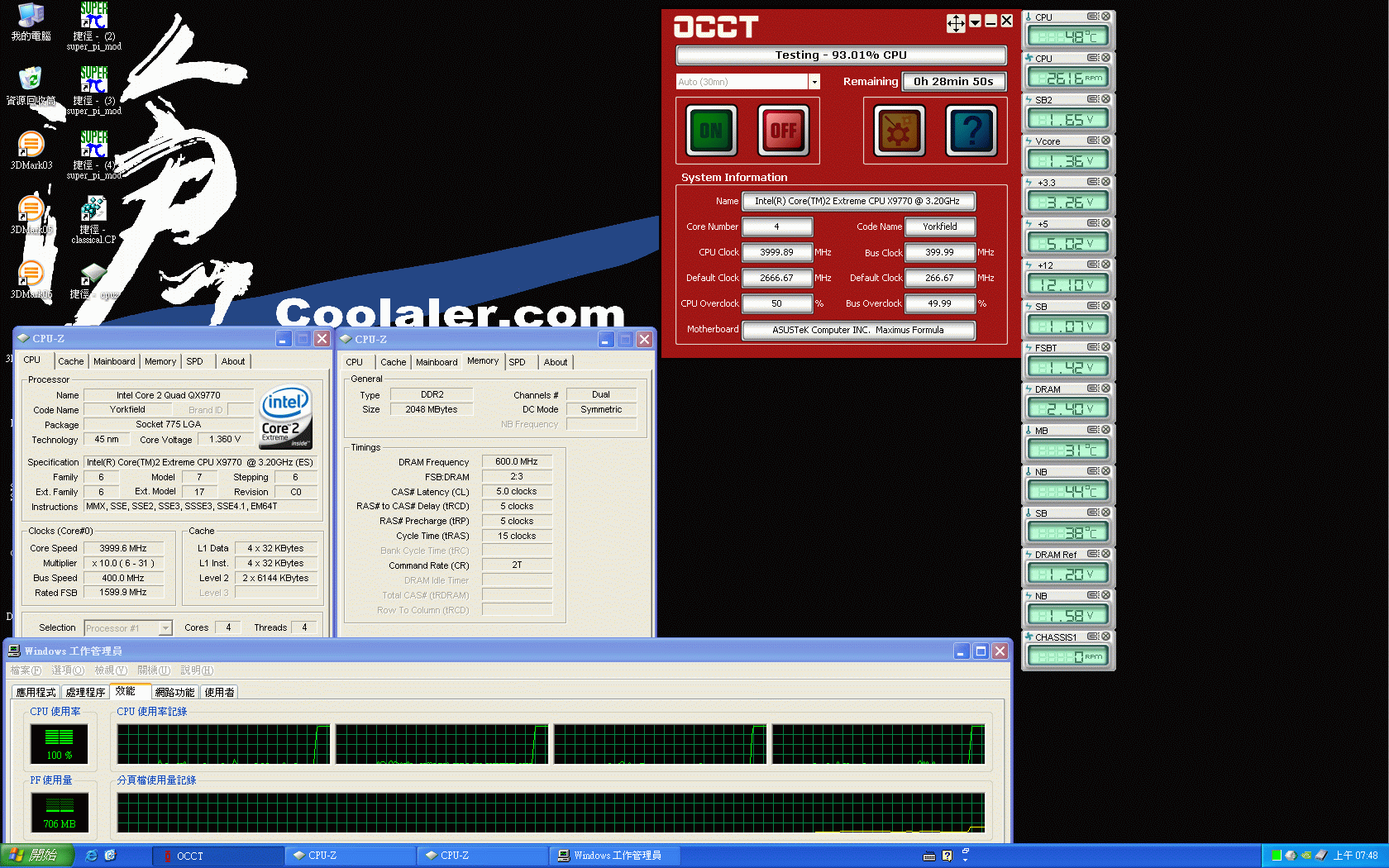Click the PF usage 706 MB meter
The width and height of the screenshot is (1389, 868).
pos(59,813)
